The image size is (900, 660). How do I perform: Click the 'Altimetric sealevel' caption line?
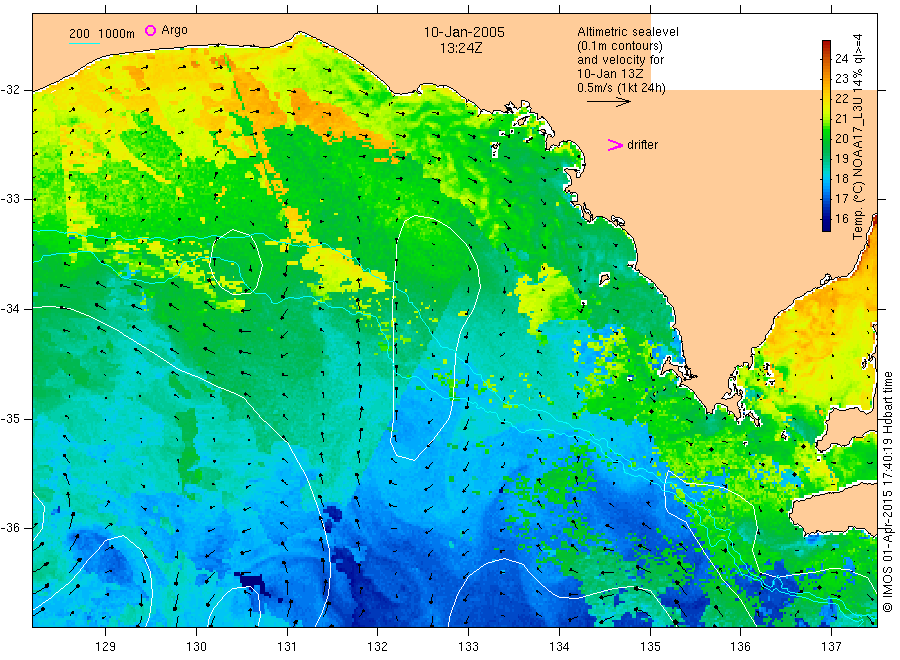pyautogui.click(x=628, y=32)
